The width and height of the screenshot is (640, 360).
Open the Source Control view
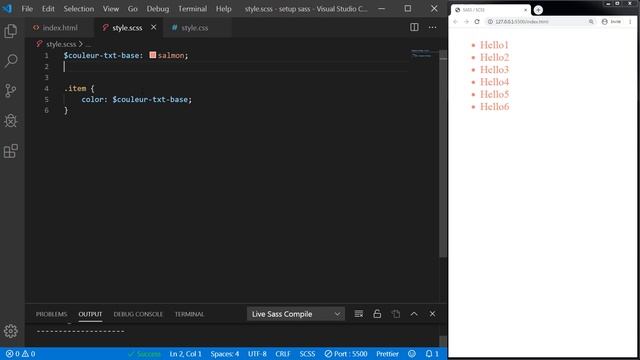11,91
